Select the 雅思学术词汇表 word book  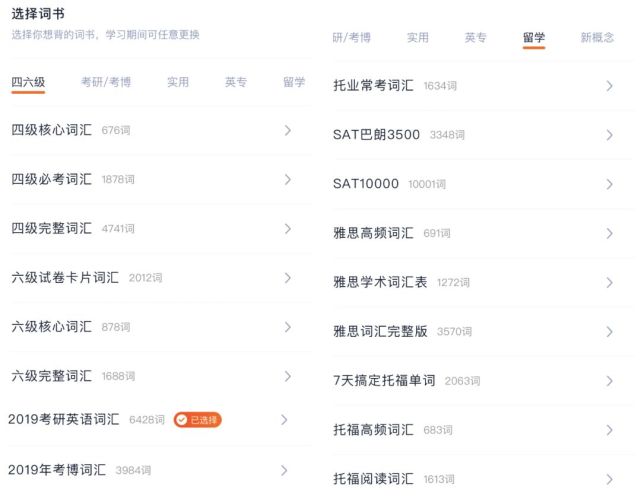point(380,282)
